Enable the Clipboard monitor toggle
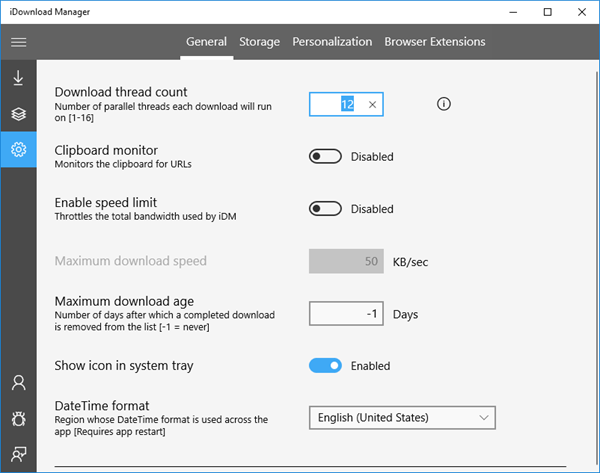Viewport: 600px width, 473px height. (325, 157)
